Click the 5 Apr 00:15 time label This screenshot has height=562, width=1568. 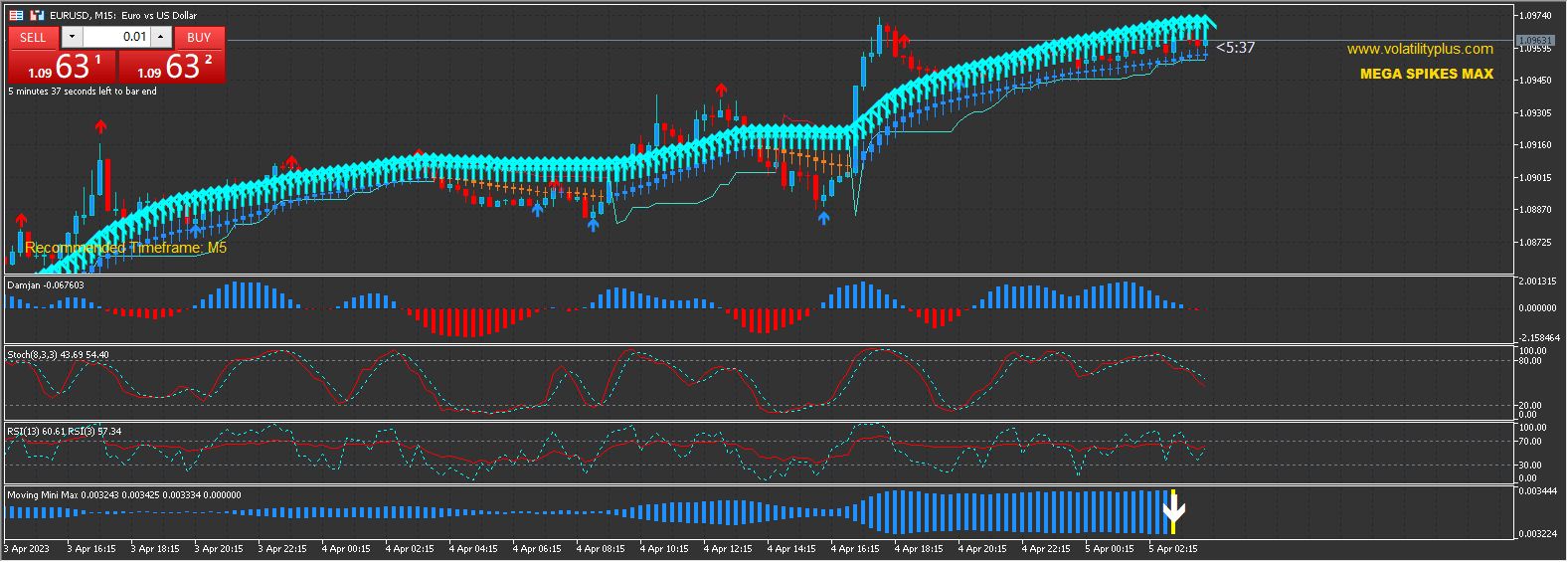click(1110, 549)
